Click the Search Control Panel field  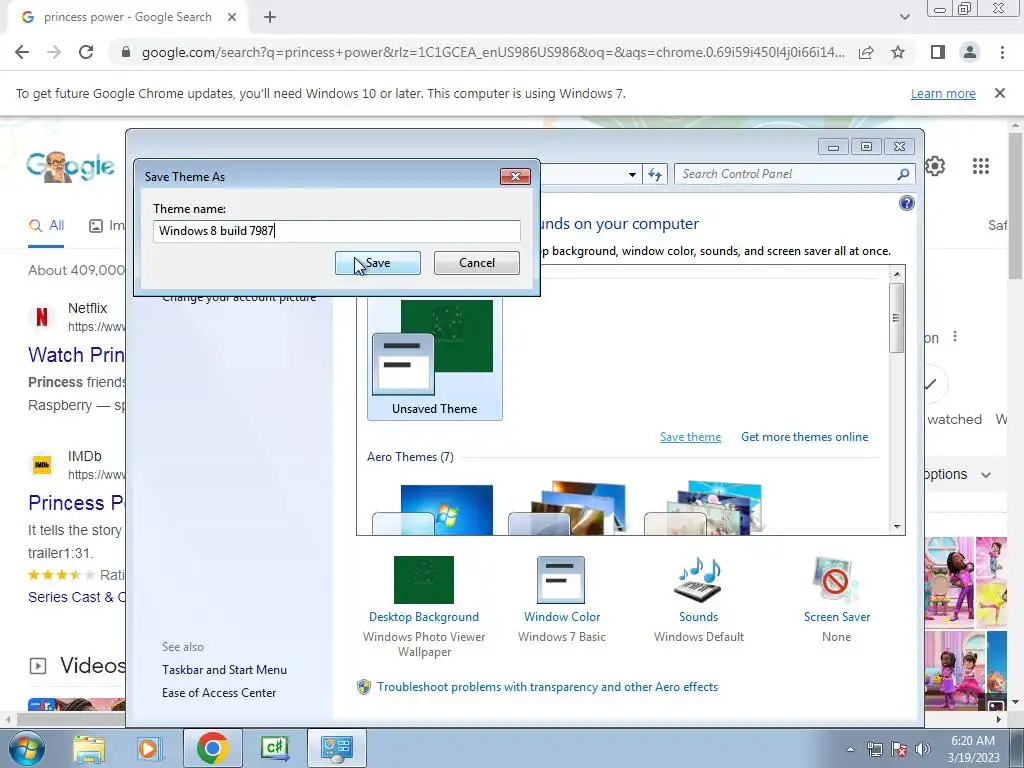(x=787, y=174)
